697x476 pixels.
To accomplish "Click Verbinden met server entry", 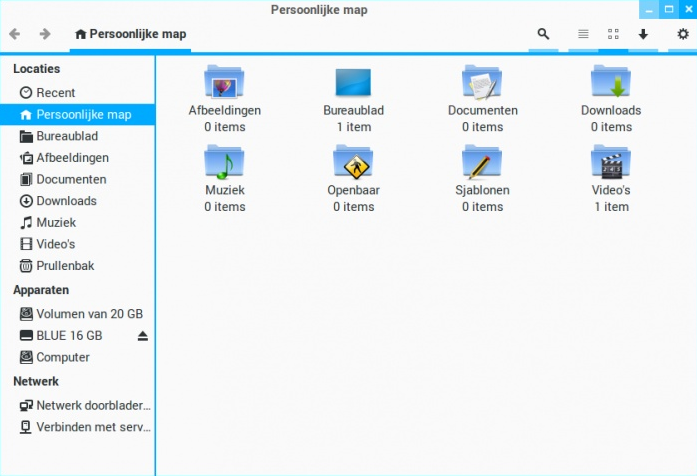I will (92, 427).
